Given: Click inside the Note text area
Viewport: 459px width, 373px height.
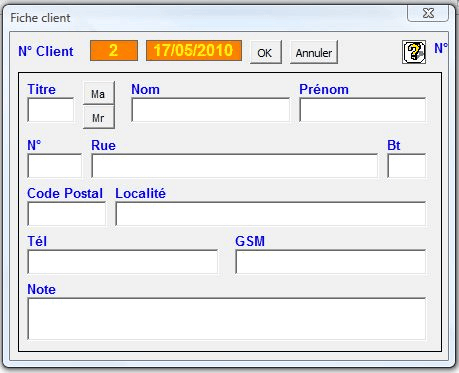Looking at the screenshot, I should click(227, 319).
